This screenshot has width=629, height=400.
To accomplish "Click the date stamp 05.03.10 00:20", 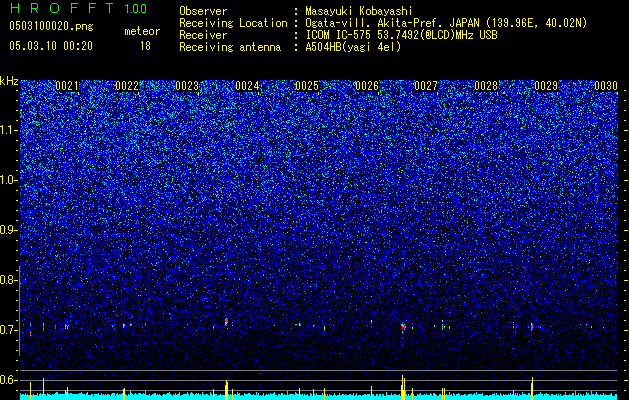I will 51,46.
